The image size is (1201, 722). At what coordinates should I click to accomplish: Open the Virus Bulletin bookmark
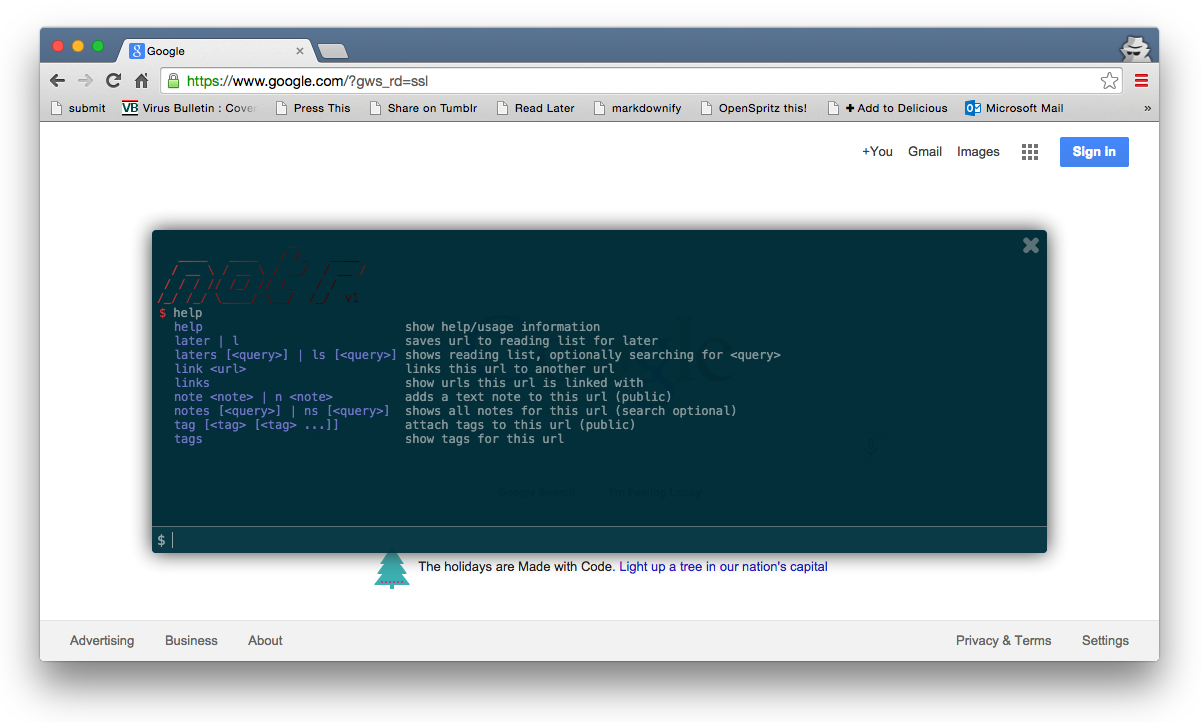tap(190, 108)
